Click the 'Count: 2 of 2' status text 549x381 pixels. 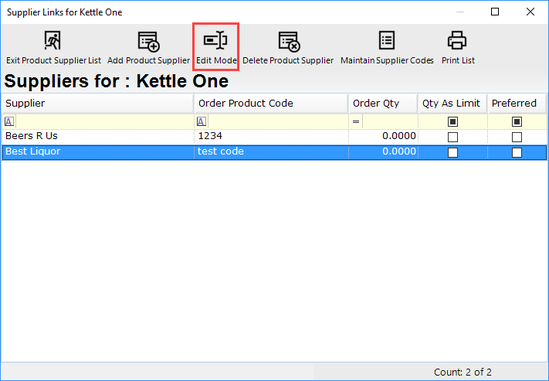coord(462,372)
